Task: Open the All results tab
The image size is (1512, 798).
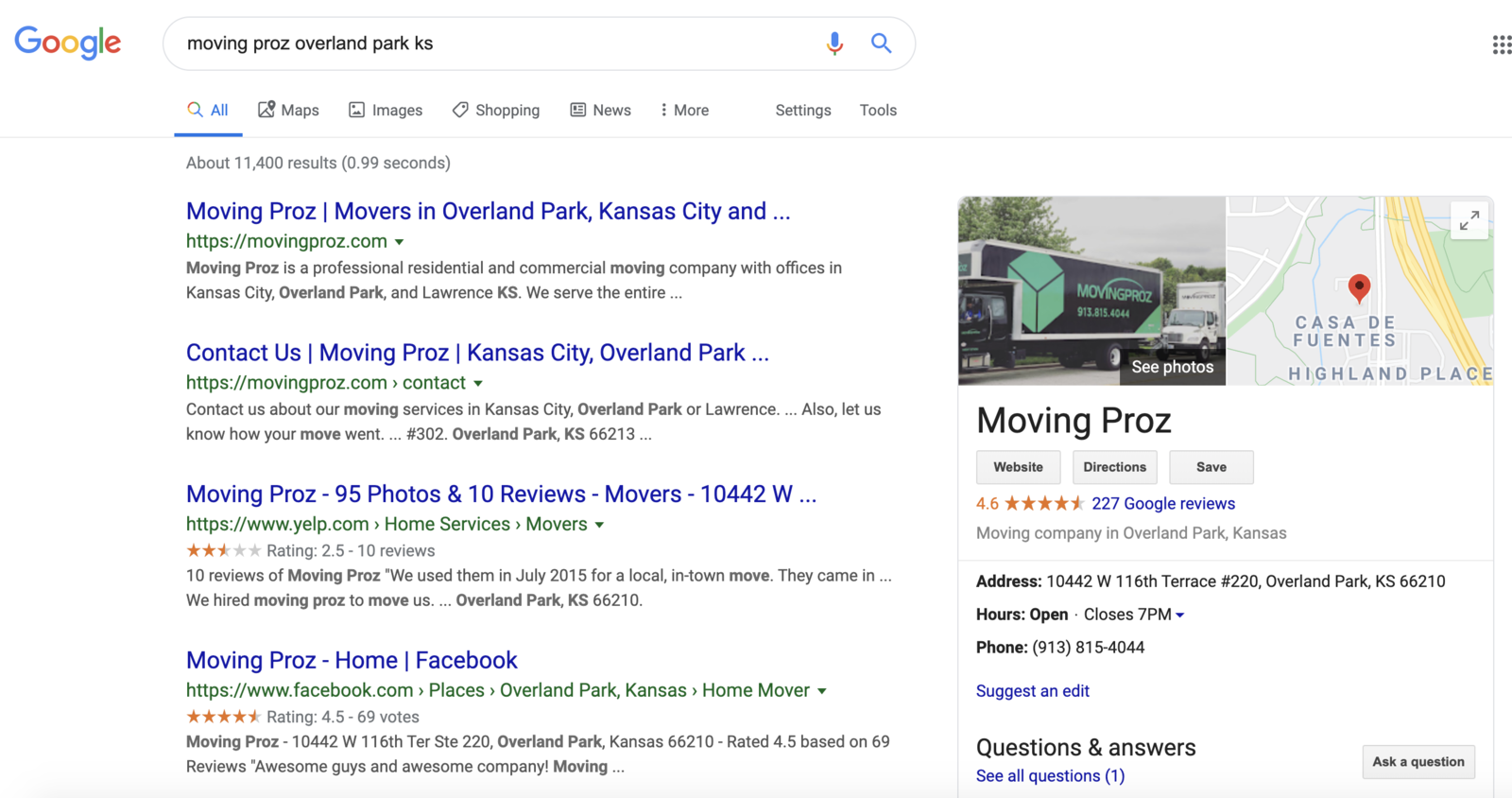Action: coord(208,111)
